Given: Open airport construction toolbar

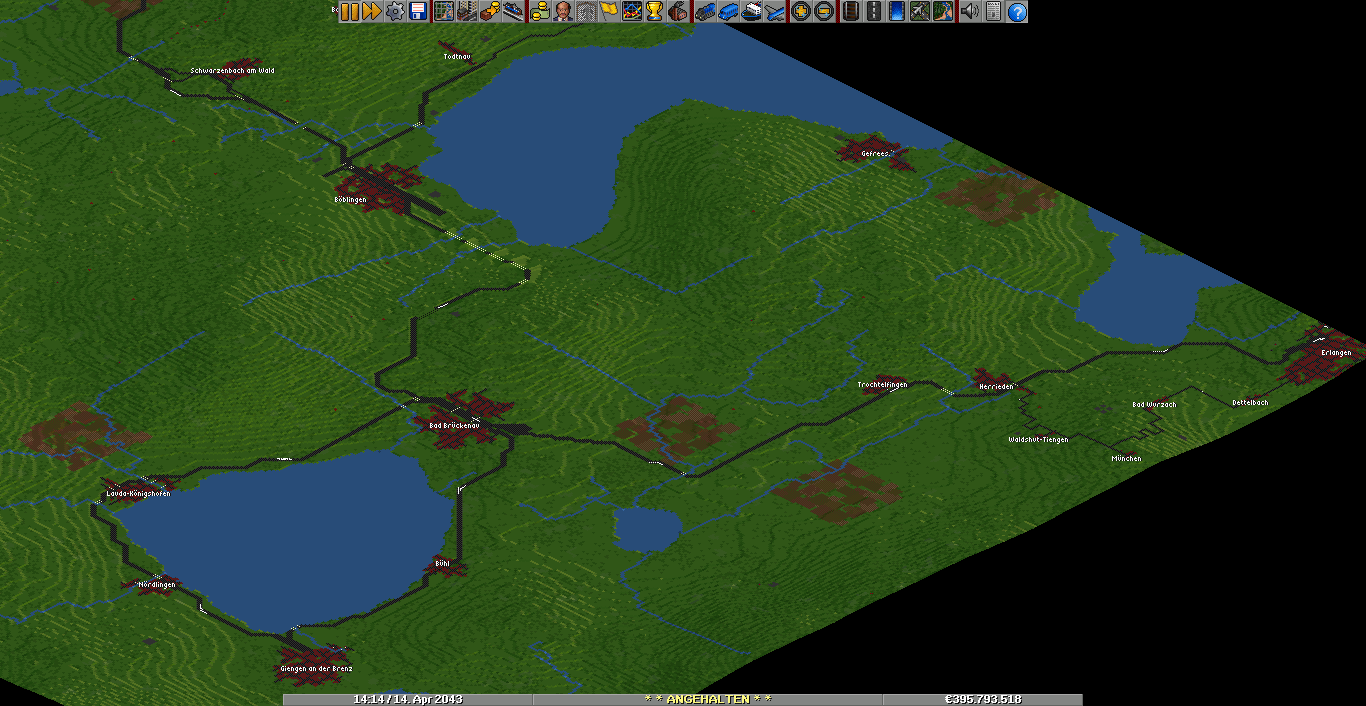Looking at the screenshot, I should coord(920,12).
